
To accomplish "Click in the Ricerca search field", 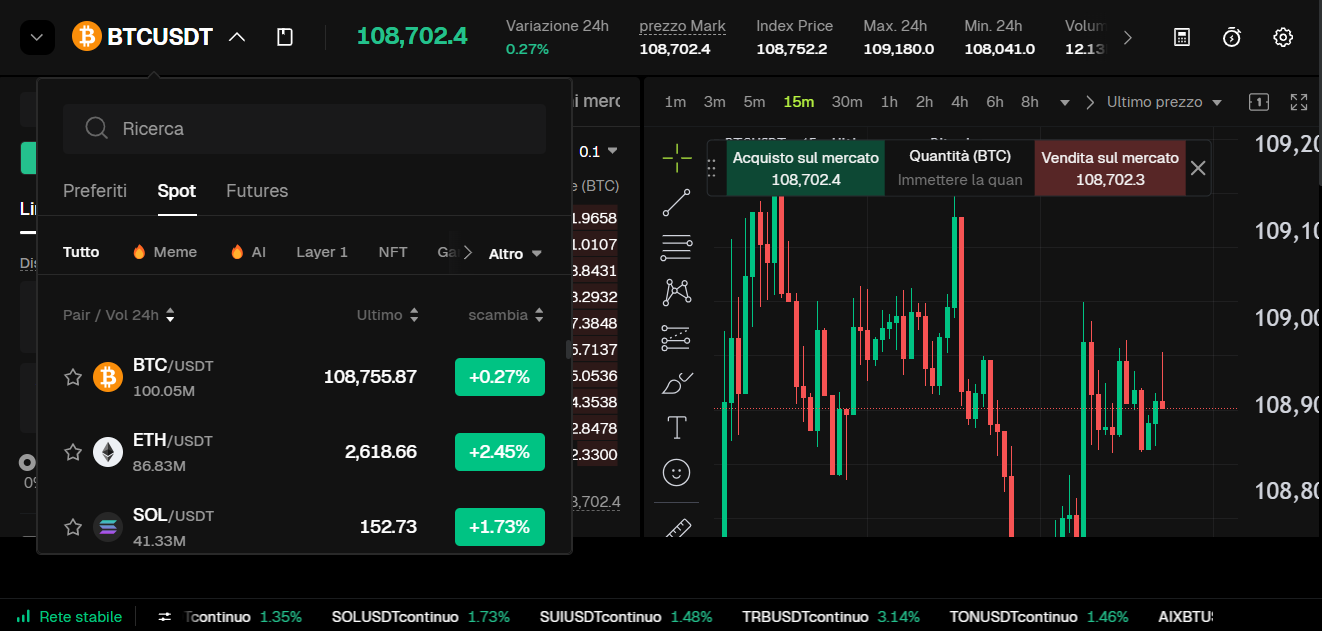I will [304, 128].
